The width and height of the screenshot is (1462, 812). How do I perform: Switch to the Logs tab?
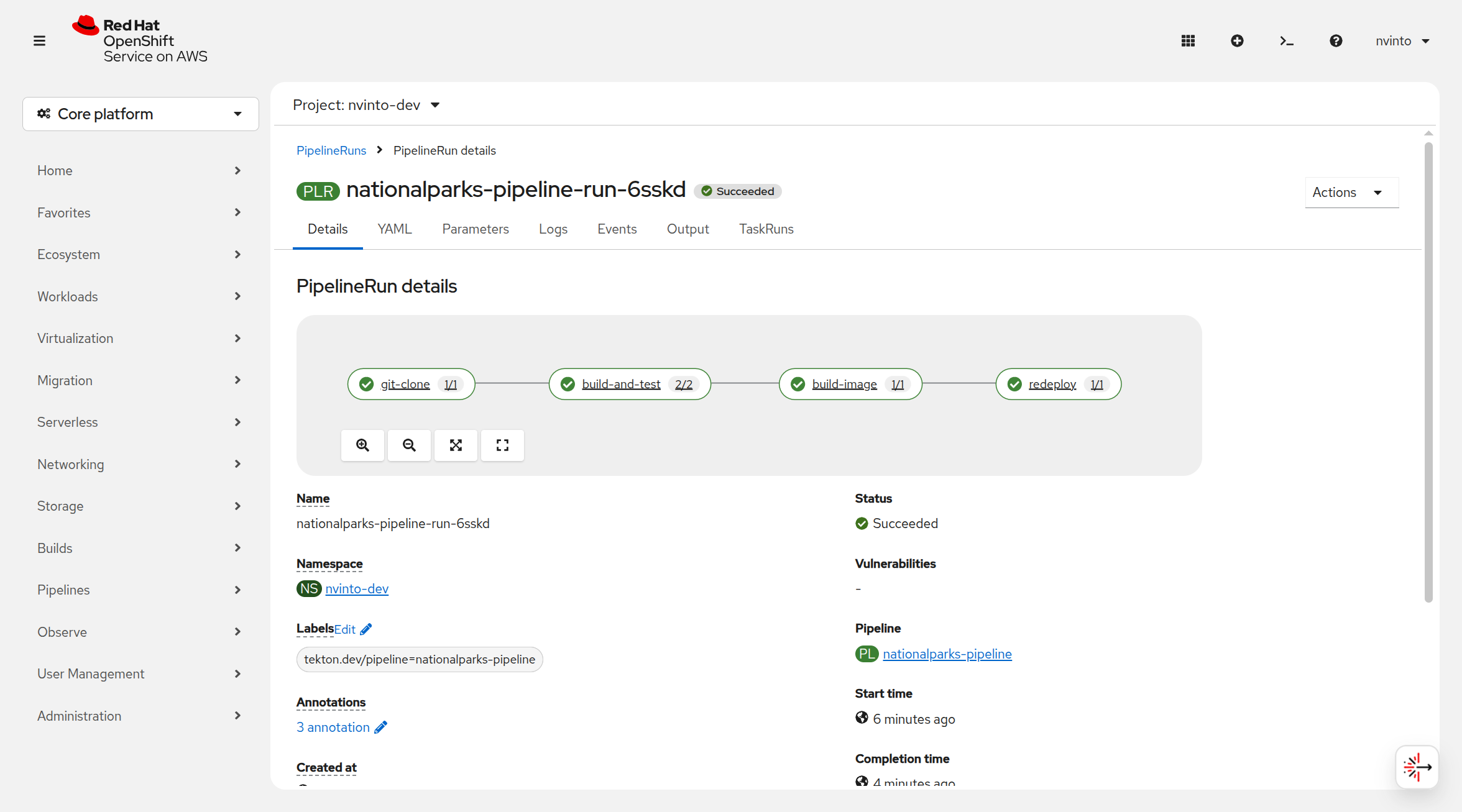(x=553, y=229)
